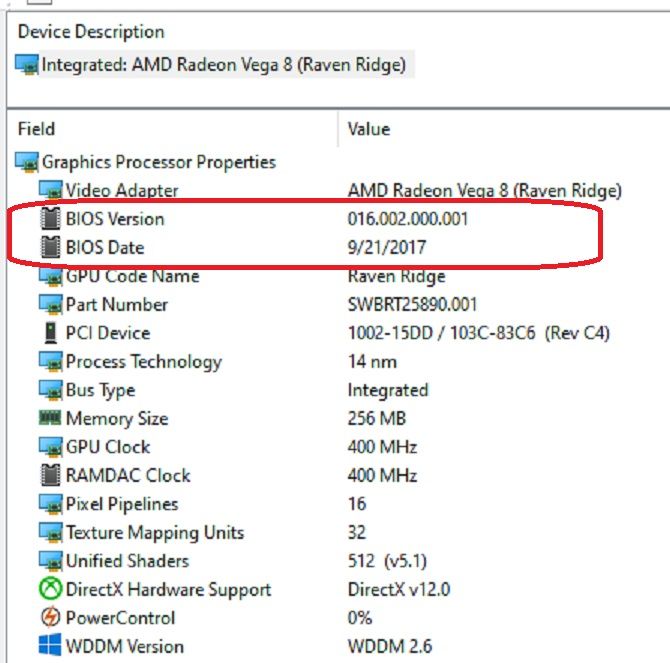670x663 pixels.
Task: Select the Texture Mapping Units row
Action: tap(154, 532)
